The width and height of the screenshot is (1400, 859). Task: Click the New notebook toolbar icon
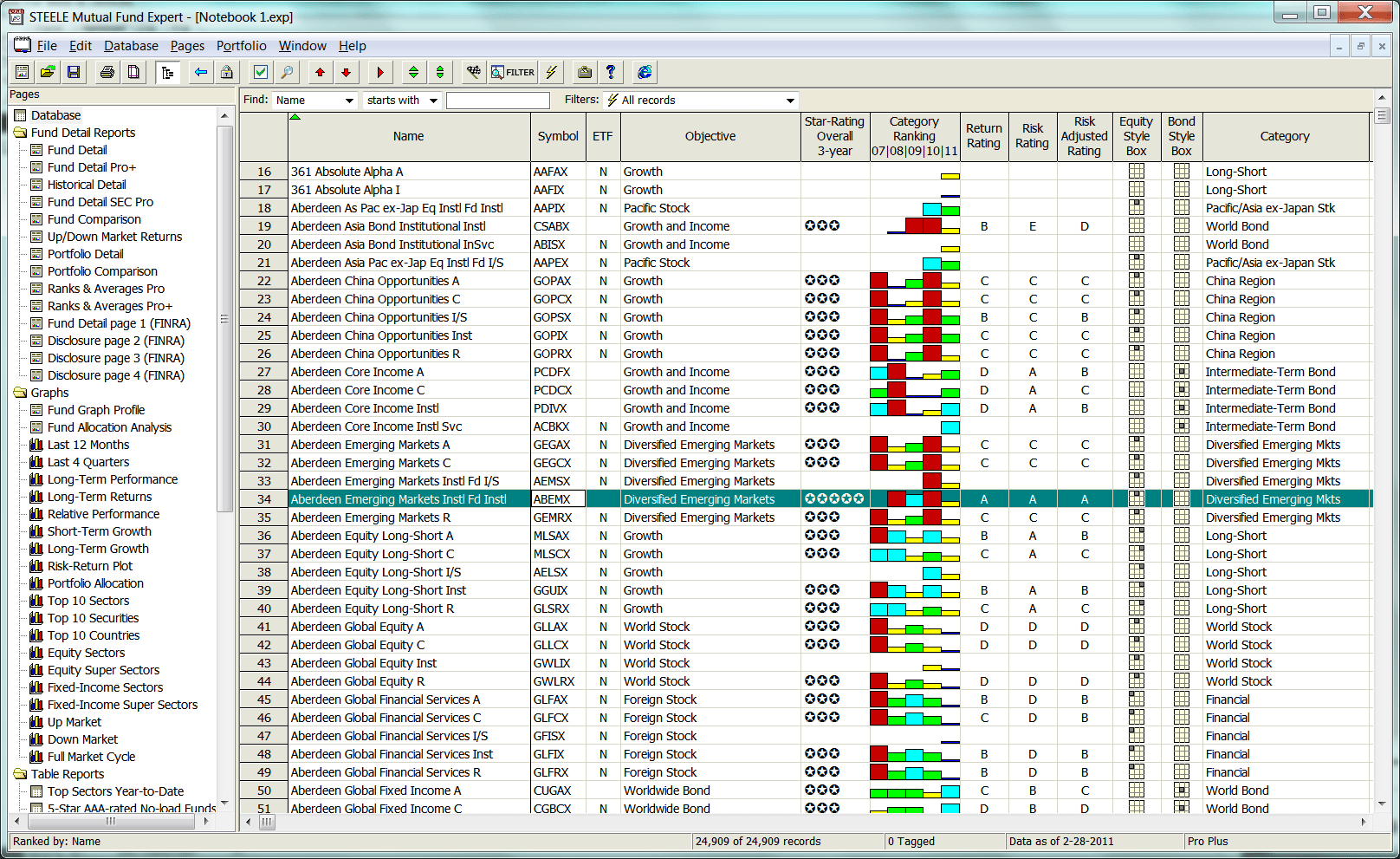point(22,72)
